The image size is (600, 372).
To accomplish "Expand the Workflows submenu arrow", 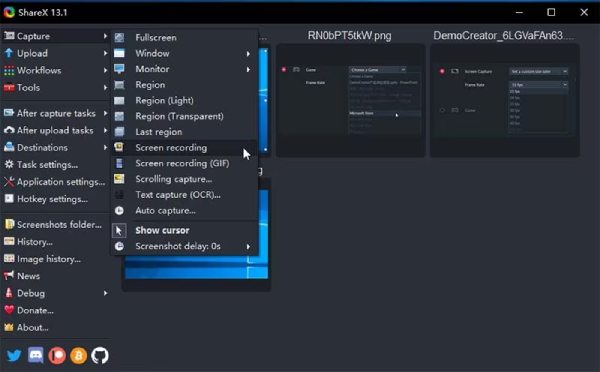I will (105, 70).
